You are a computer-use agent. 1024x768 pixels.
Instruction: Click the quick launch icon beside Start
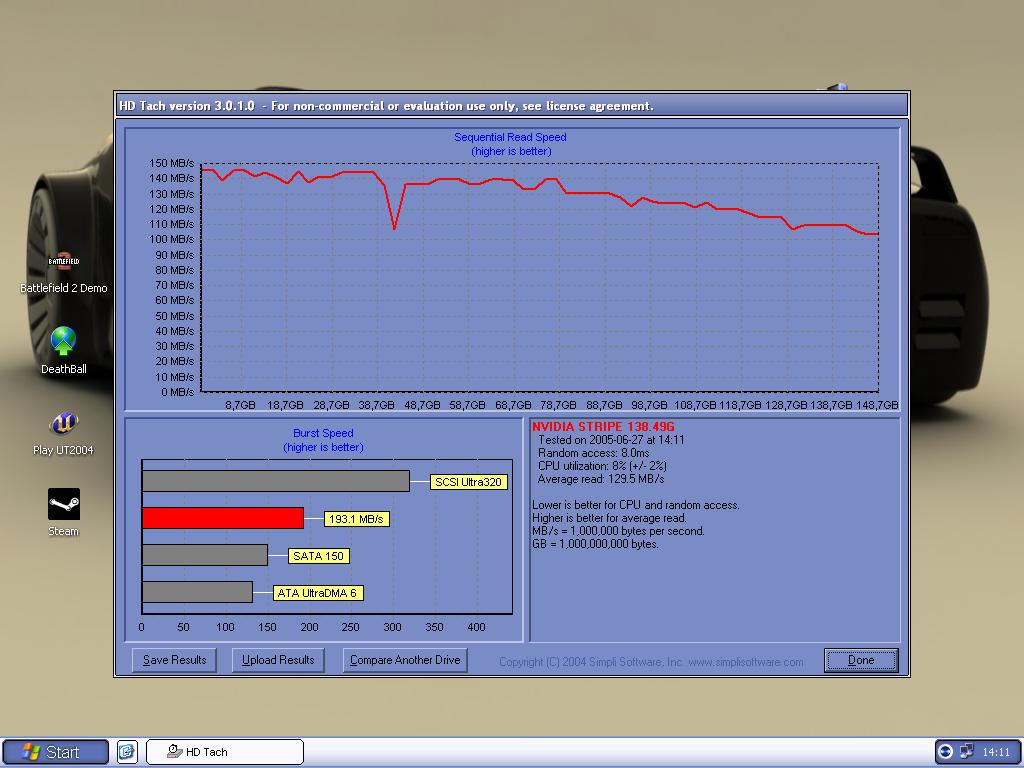(127, 752)
